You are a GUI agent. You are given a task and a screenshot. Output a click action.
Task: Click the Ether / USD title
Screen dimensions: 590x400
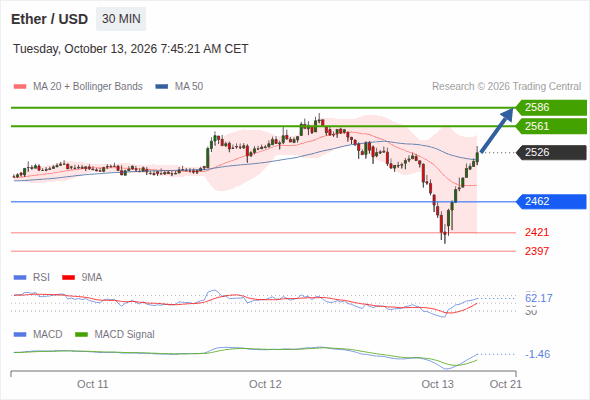49,19
